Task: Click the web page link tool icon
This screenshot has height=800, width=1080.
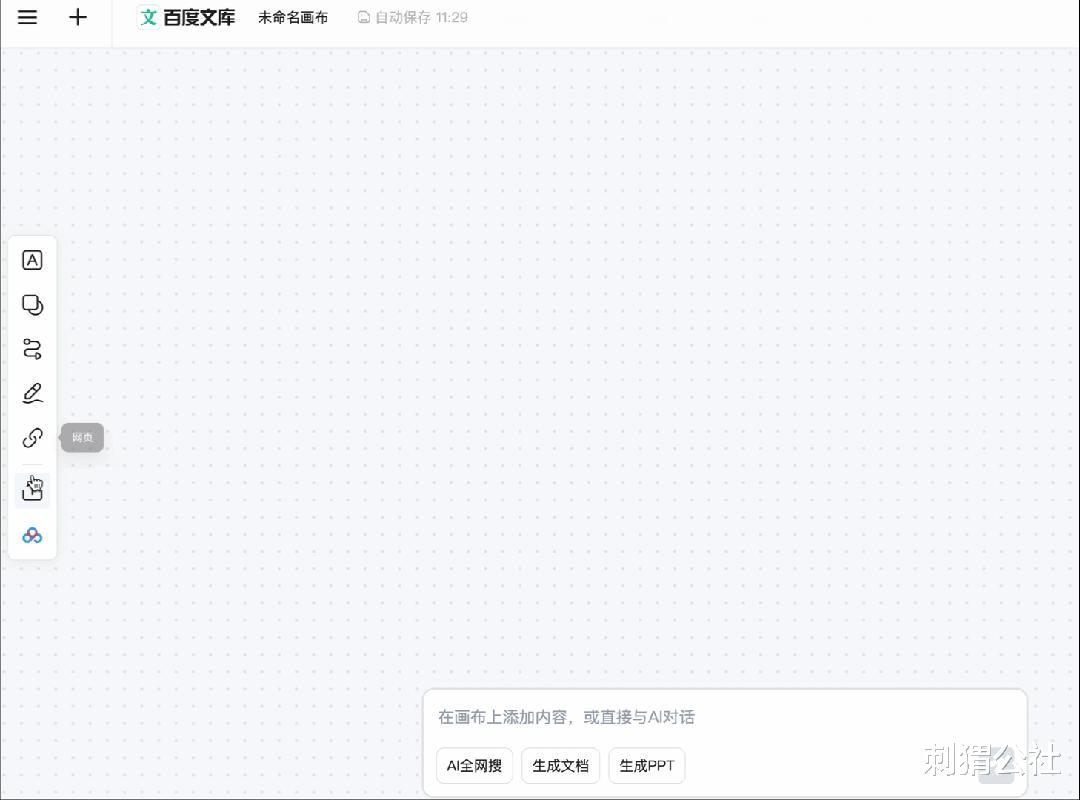Action: click(x=32, y=438)
